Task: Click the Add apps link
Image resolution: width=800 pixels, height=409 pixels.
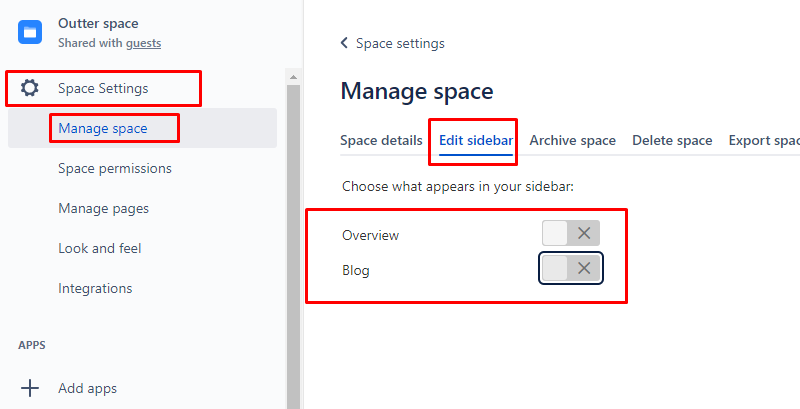Action: (87, 389)
